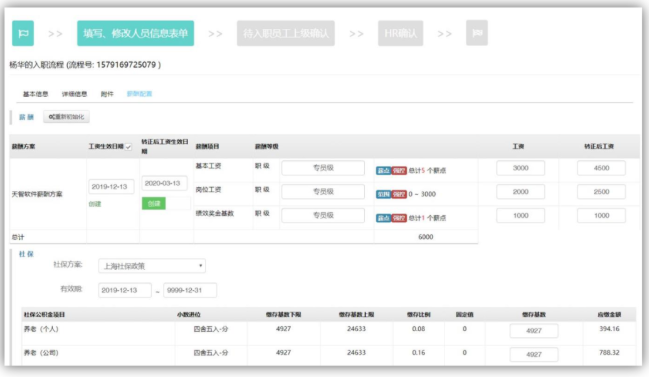
Task: Click the 重新初始化 button
Action: pyautogui.click(x=66, y=117)
